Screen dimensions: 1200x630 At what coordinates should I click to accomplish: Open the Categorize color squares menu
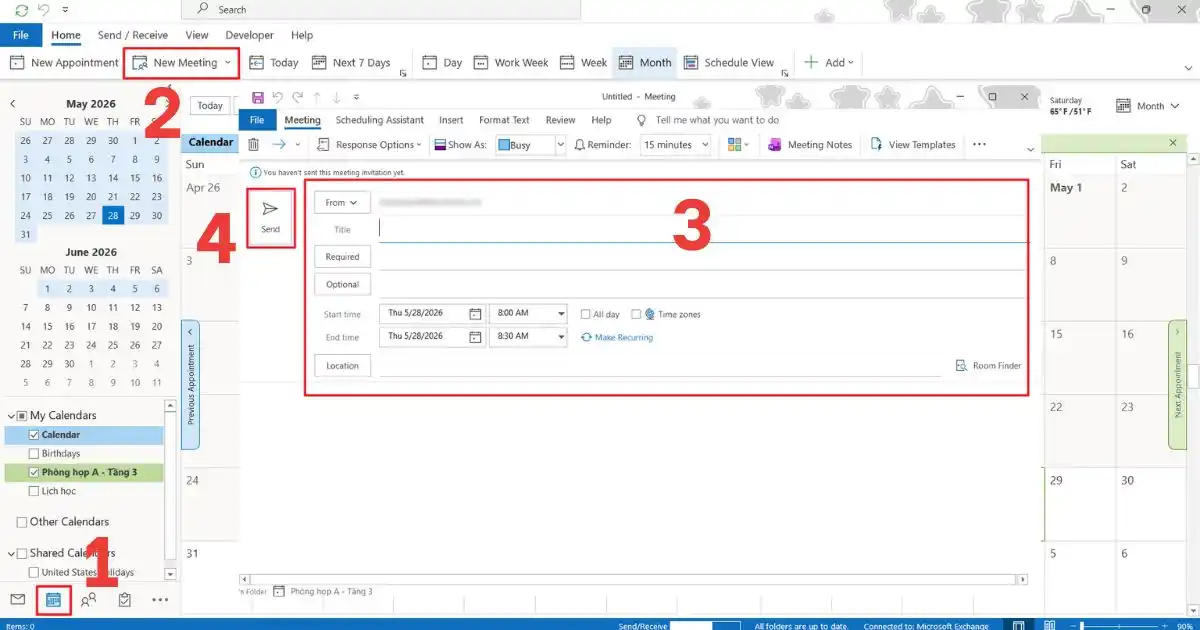click(739, 145)
